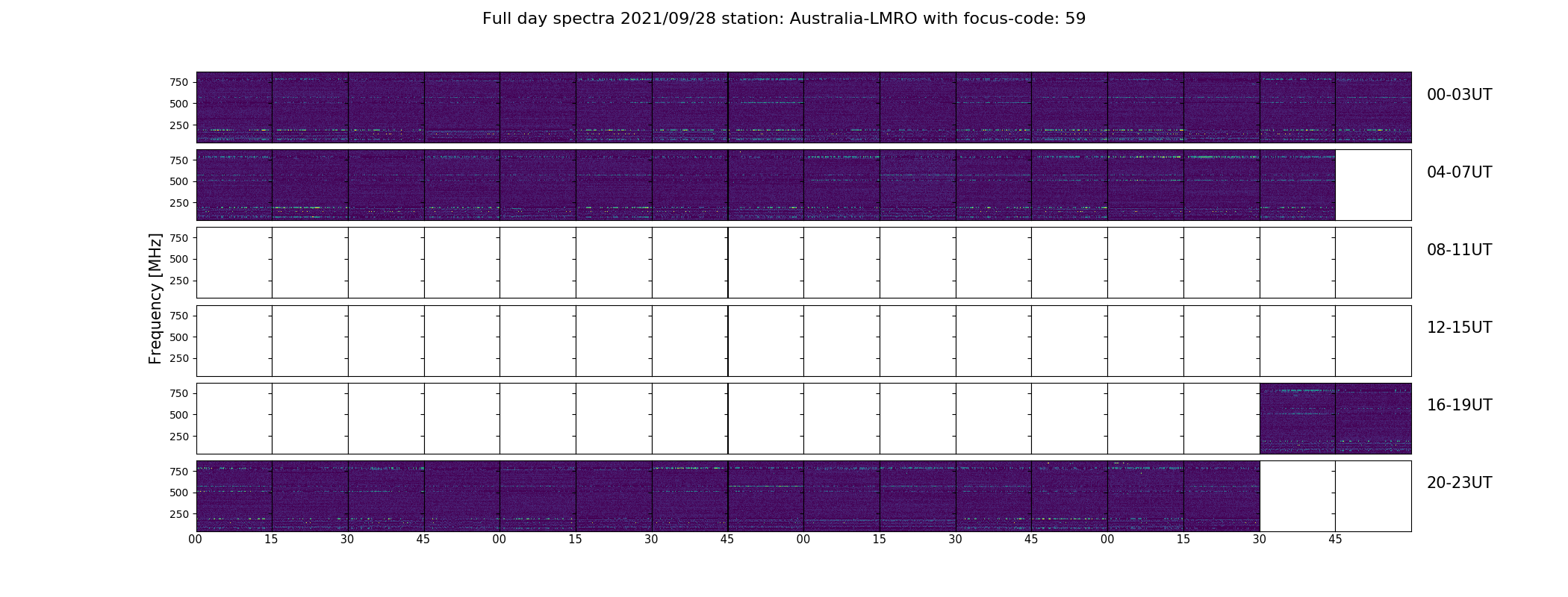Click the 250 tick of the 00-03UT row
The image size is (1568, 597).
pyautogui.click(x=178, y=125)
